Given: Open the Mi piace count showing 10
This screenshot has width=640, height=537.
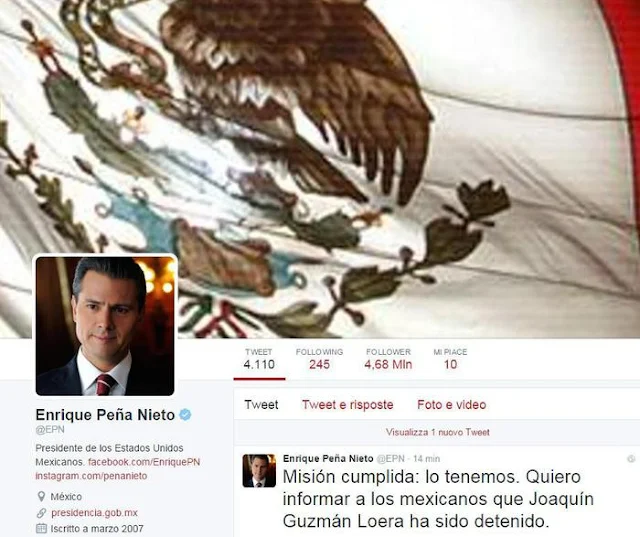Looking at the screenshot, I should [450, 359].
